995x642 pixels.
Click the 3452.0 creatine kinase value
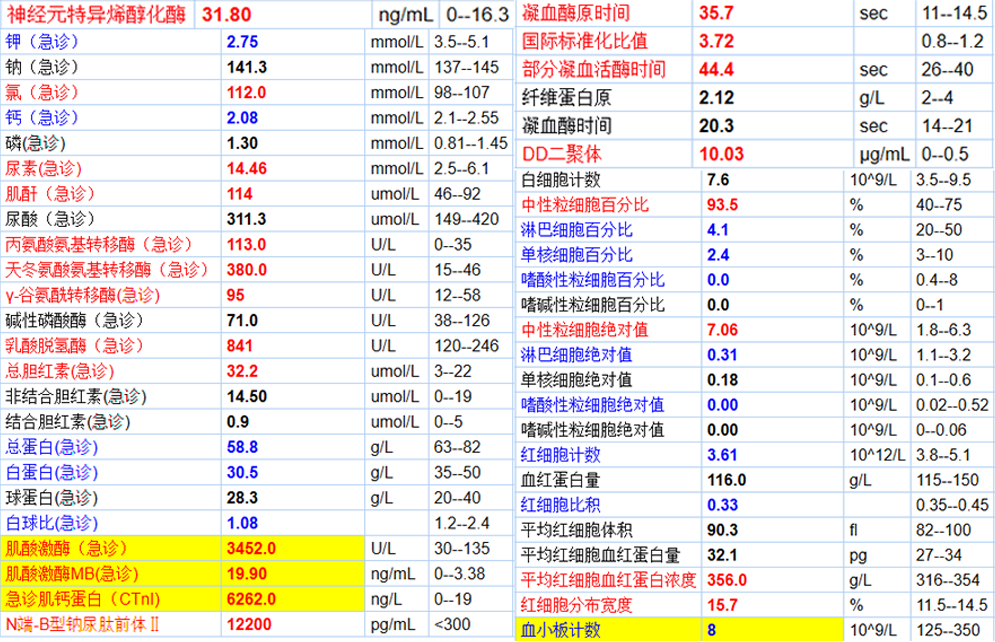pos(248,549)
